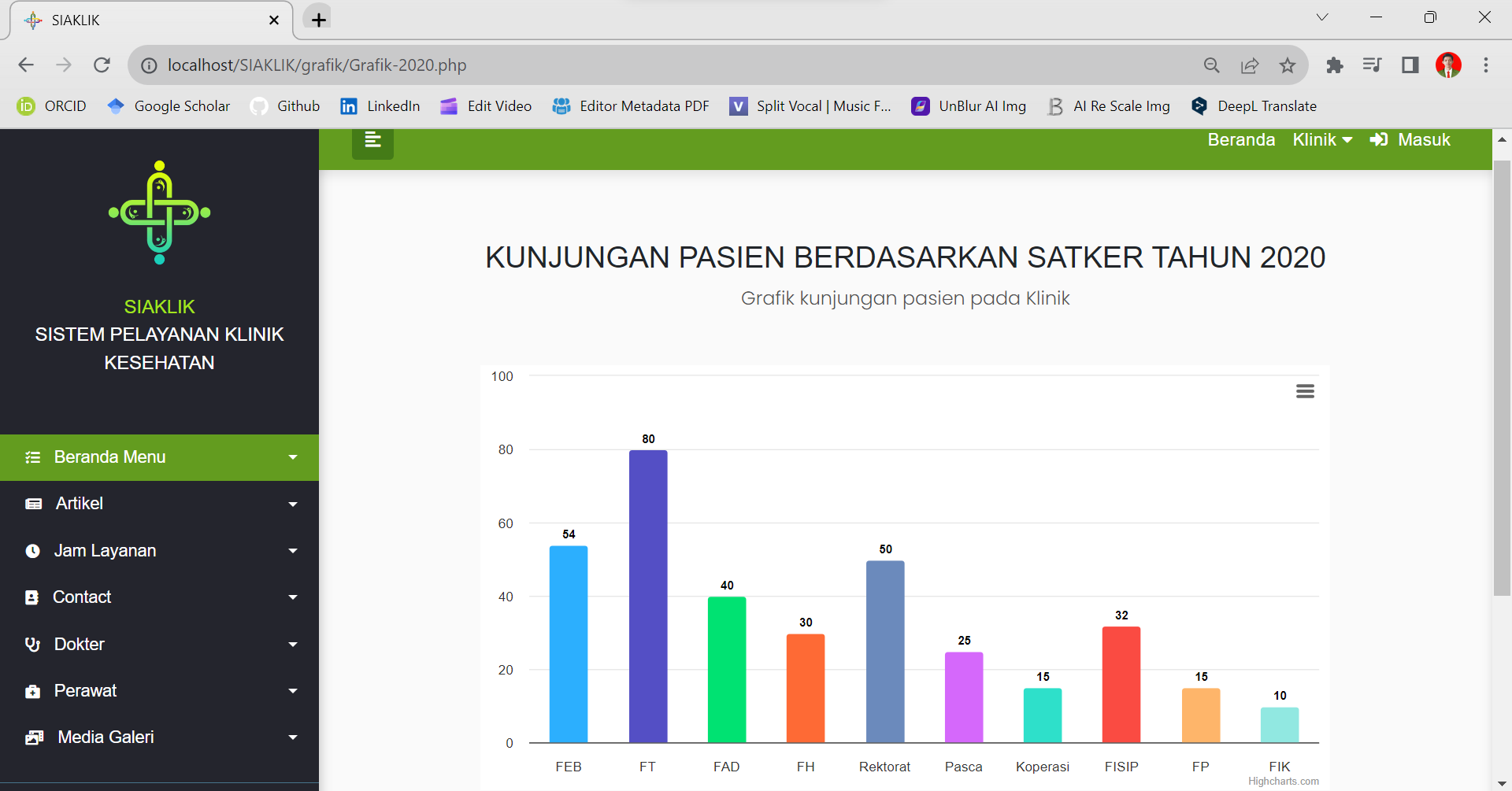Click the Masuk sign-in arrow icon
Viewport: 1512px width, 791px height.
(x=1379, y=139)
